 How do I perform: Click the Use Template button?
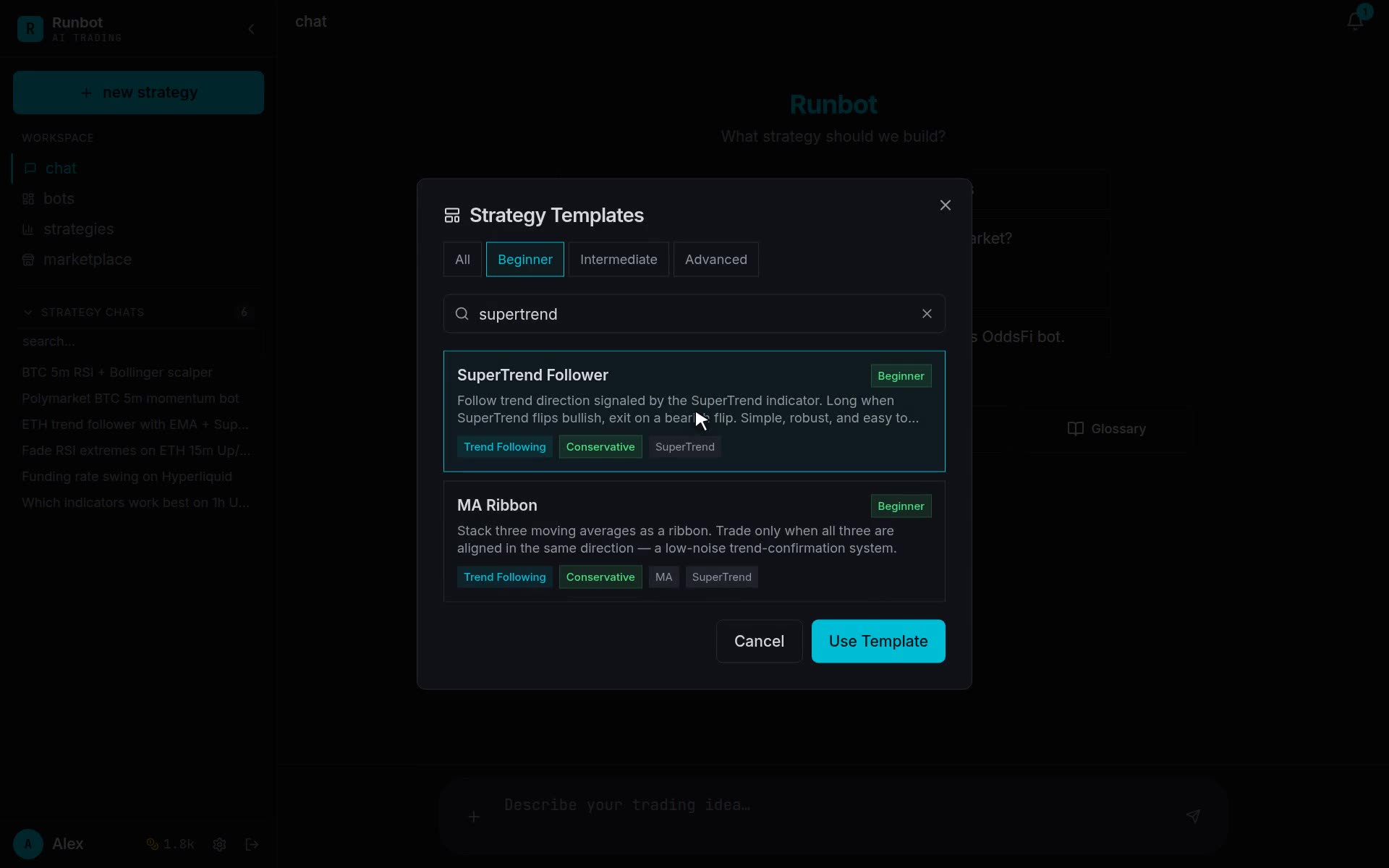pos(878,642)
